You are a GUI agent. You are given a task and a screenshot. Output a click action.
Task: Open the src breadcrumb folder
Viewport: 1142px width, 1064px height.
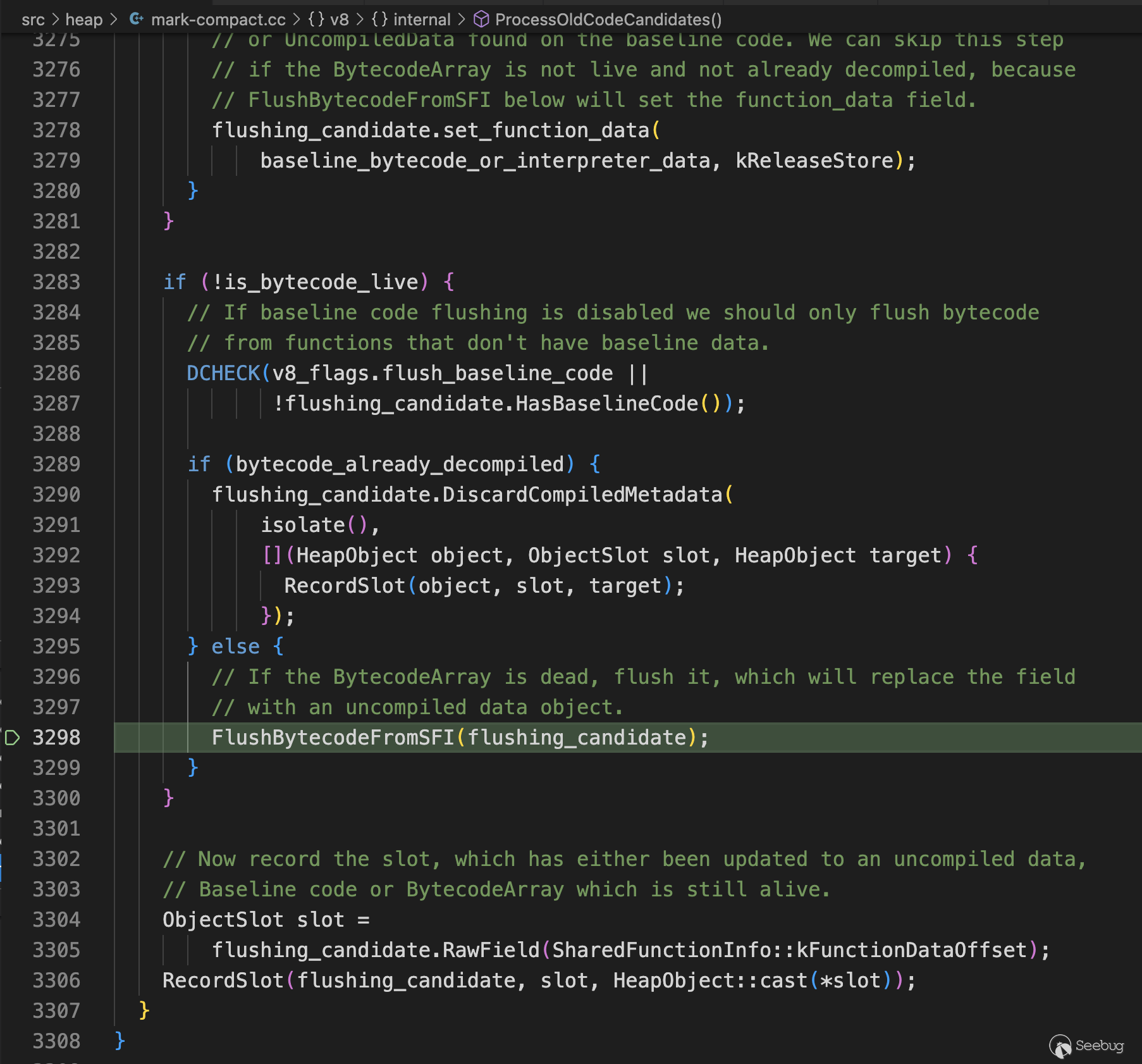tap(33, 20)
